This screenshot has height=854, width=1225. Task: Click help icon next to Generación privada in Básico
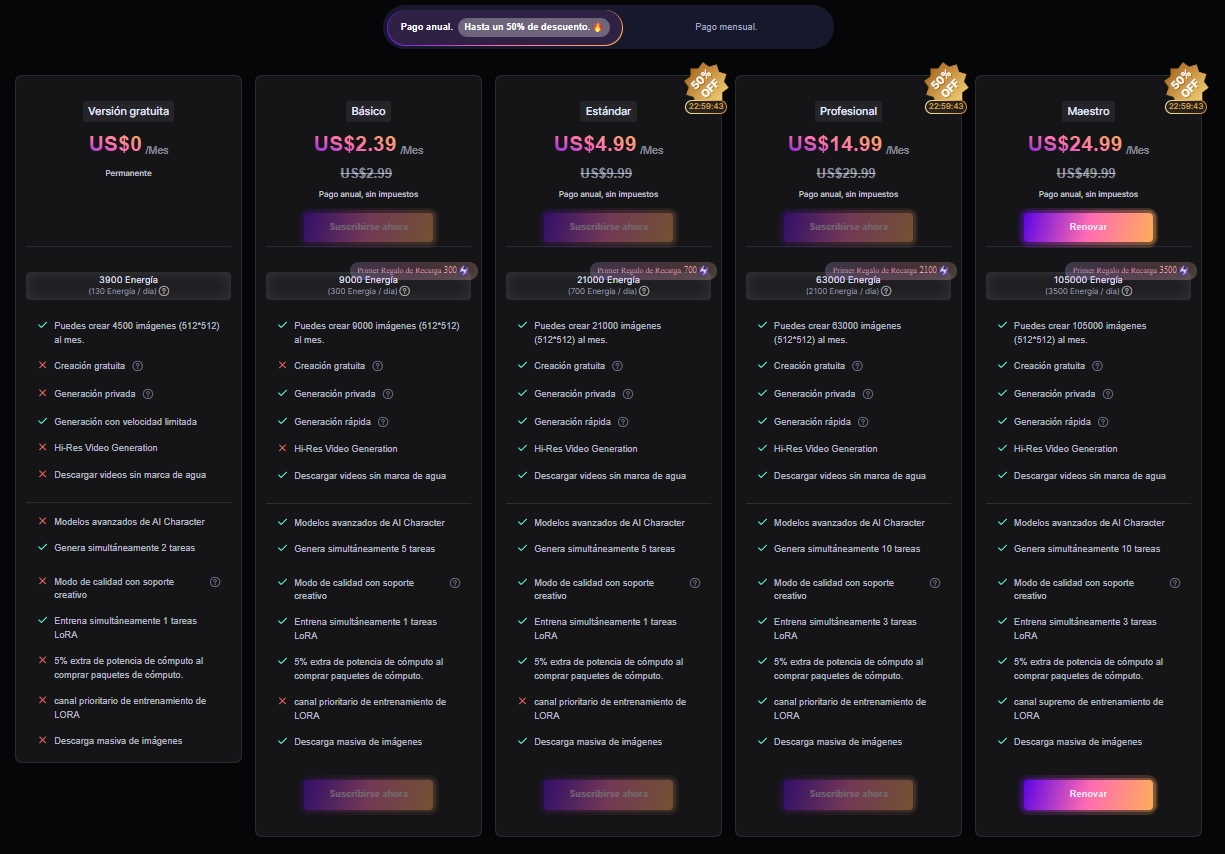point(388,394)
